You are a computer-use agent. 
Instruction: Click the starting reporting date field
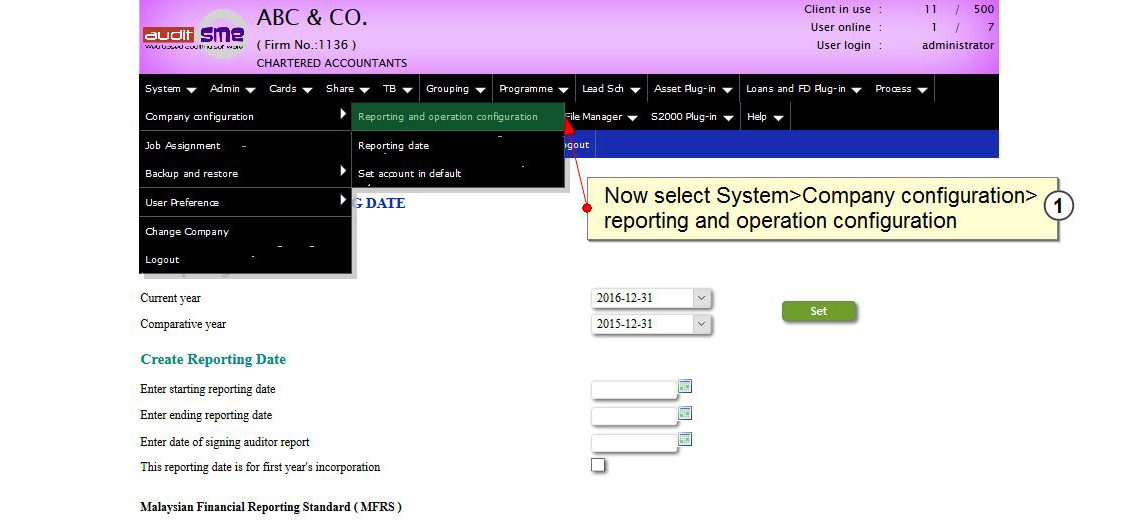click(634, 390)
